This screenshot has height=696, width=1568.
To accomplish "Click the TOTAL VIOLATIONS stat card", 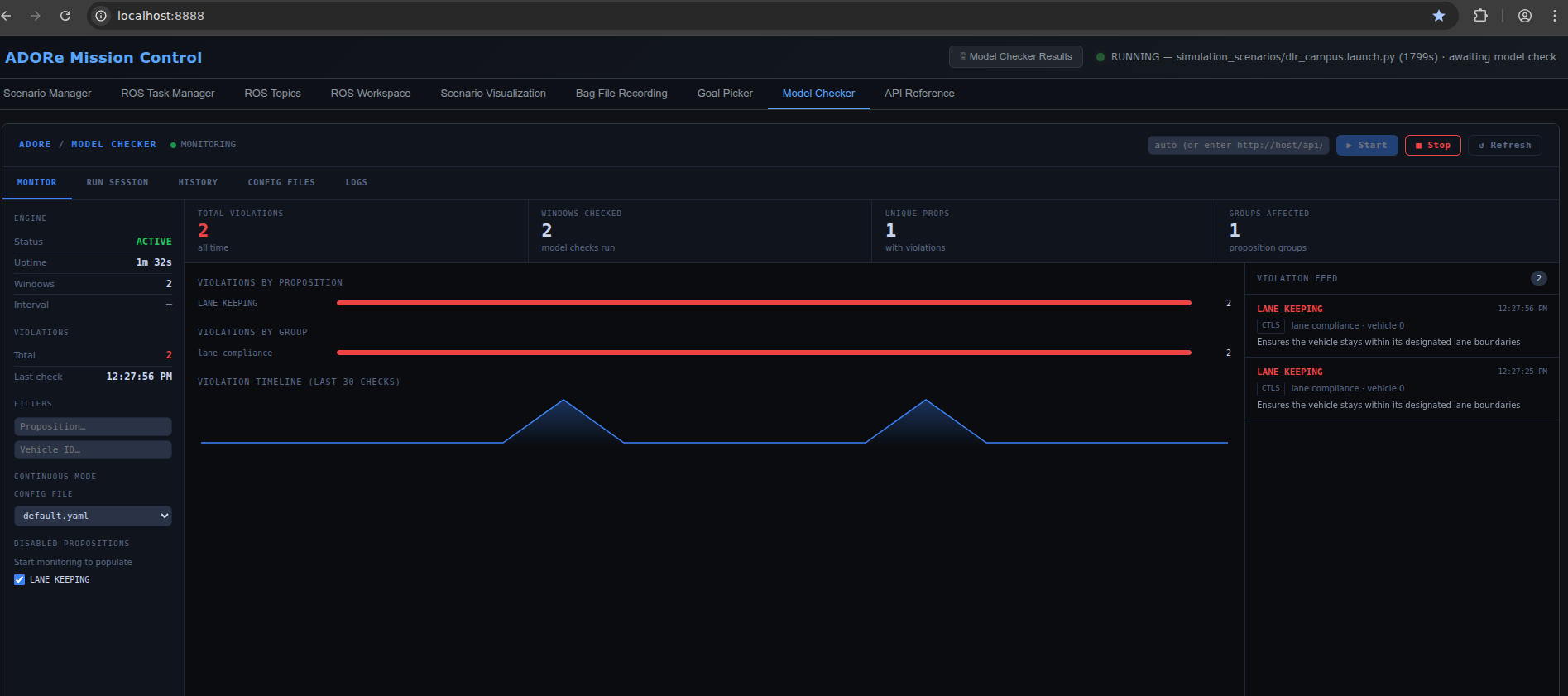I will [356, 231].
